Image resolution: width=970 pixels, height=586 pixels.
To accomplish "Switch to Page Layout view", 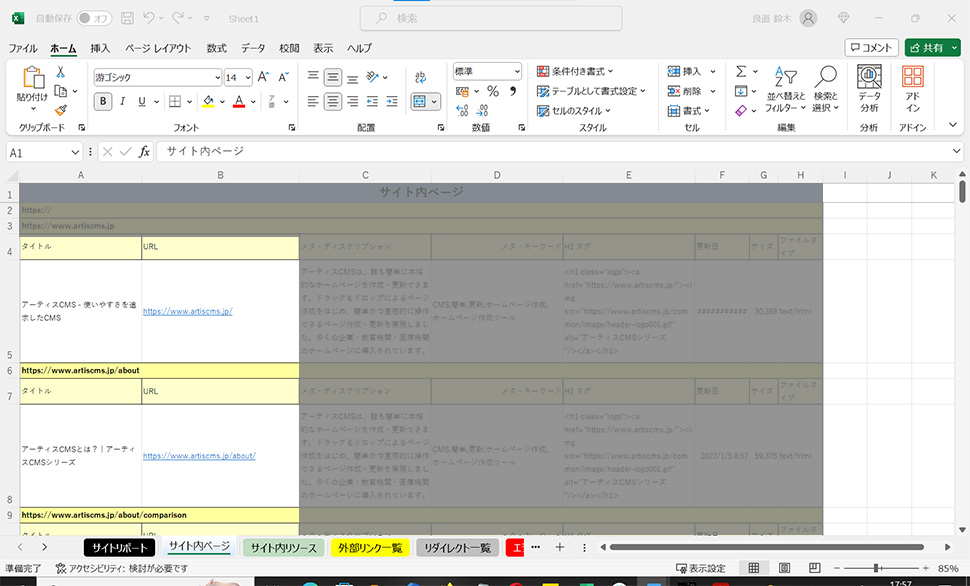I will (784, 568).
